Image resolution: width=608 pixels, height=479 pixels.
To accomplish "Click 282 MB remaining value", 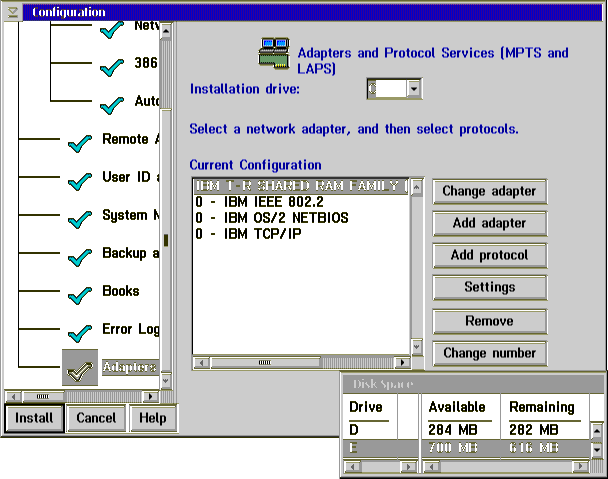I will (534, 430).
